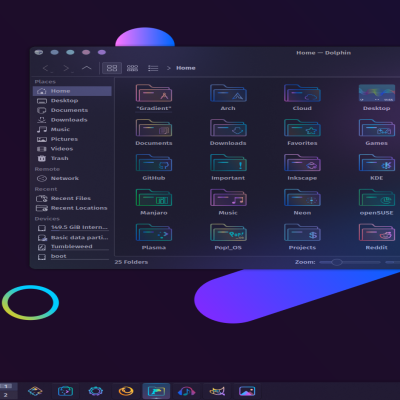Click the active Dolphin file manager taskbar icon
The width and height of the screenshot is (400, 400).
pos(156,391)
